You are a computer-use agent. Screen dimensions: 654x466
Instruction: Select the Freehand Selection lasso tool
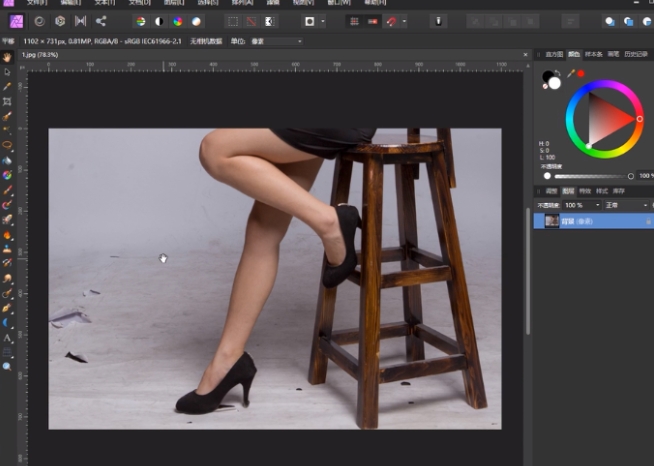click(x=7, y=145)
